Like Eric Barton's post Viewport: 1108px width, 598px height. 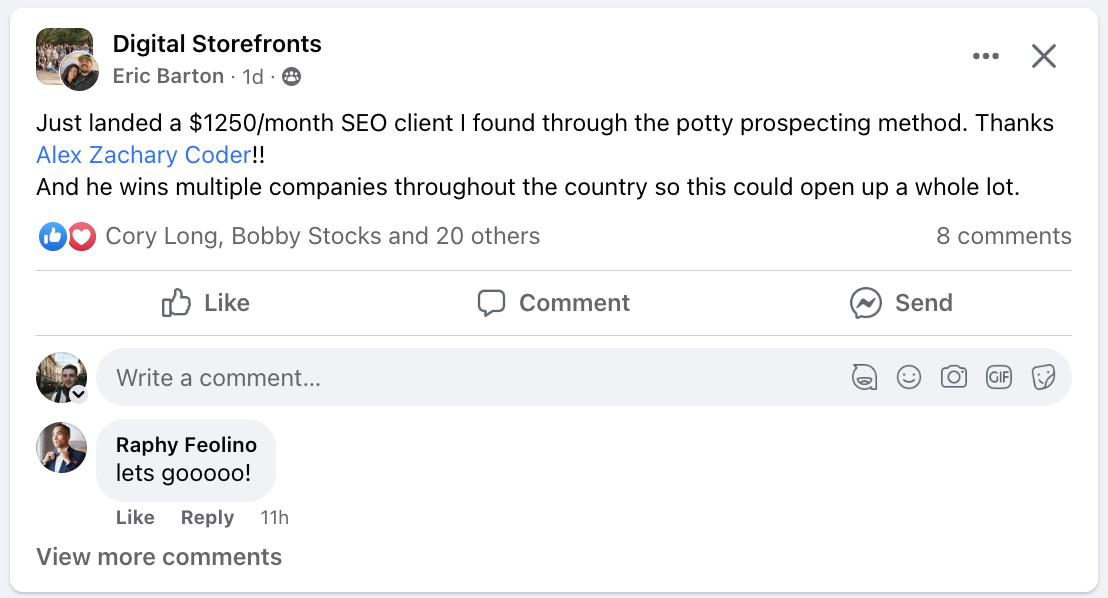[x=206, y=303]
